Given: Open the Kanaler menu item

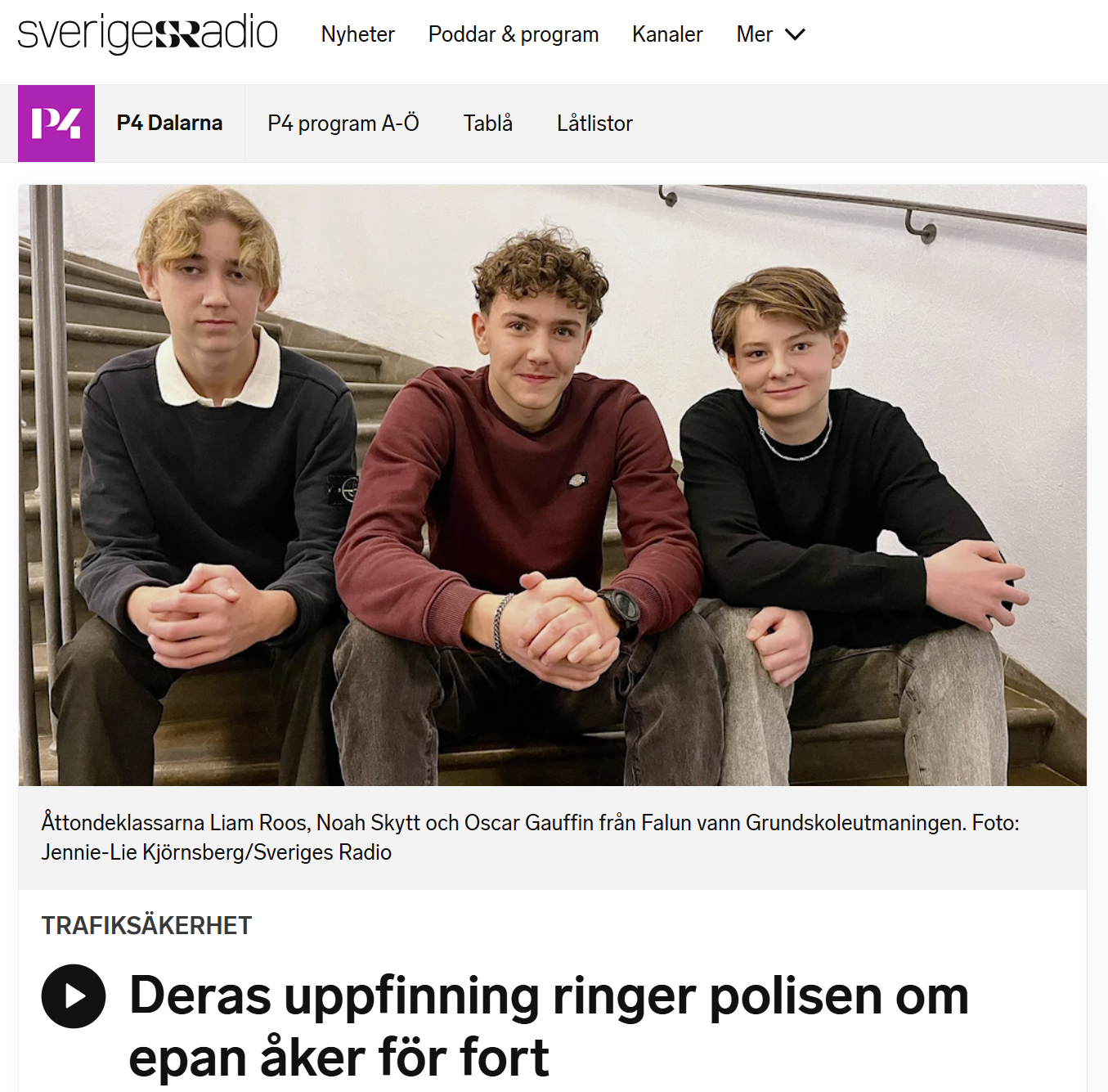Looking at the screenshot, I should 667,34.
